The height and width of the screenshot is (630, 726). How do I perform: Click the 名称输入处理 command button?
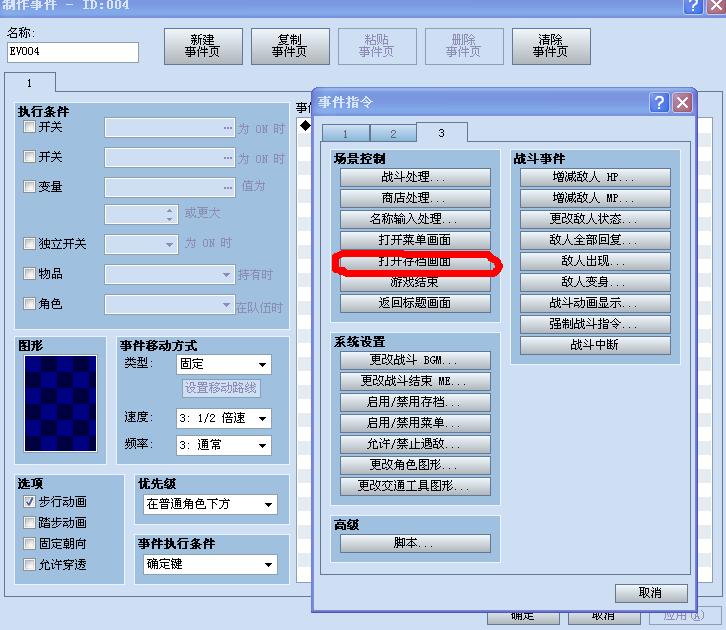[415, 219]
